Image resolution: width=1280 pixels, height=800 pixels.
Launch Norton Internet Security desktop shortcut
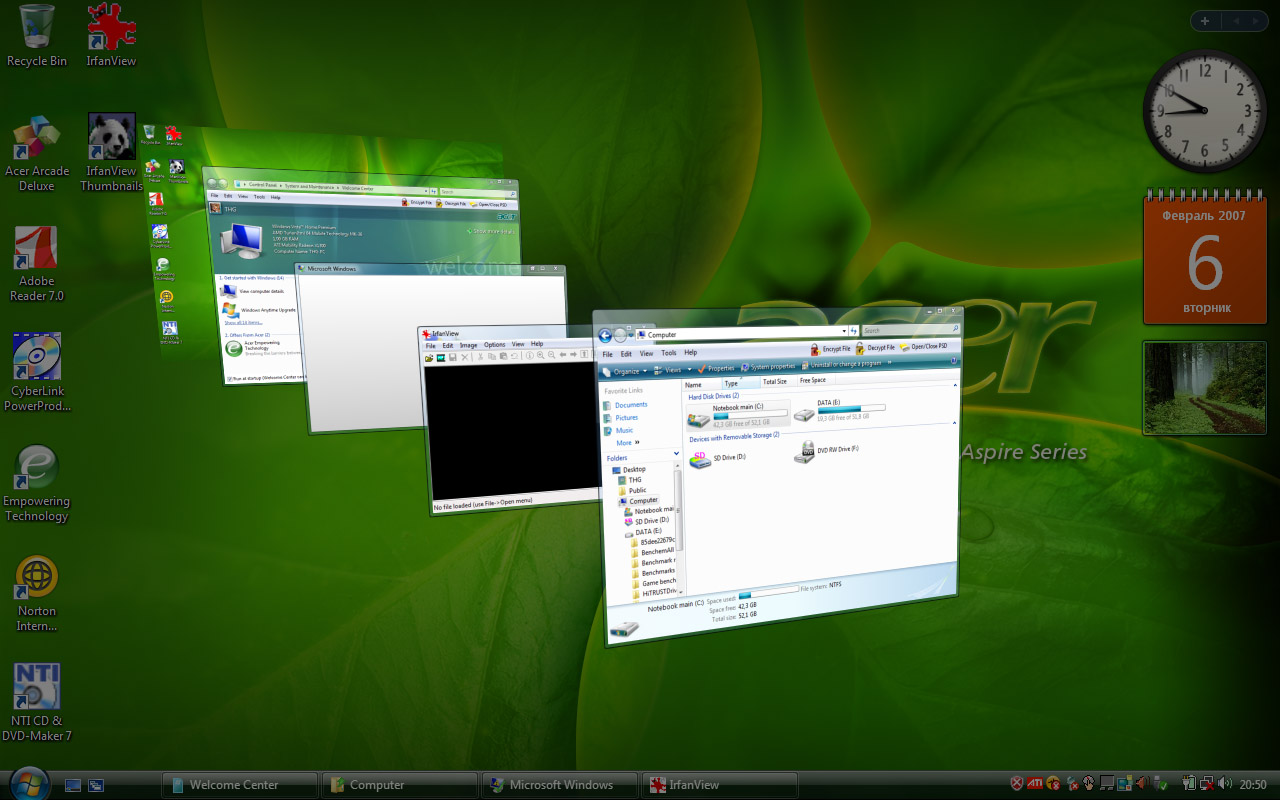point(37,594)
